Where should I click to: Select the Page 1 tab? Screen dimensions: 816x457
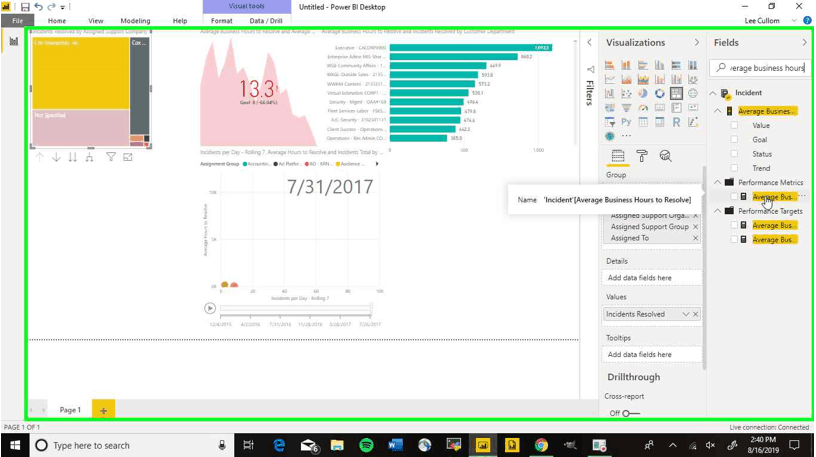[x=70, y=410]
